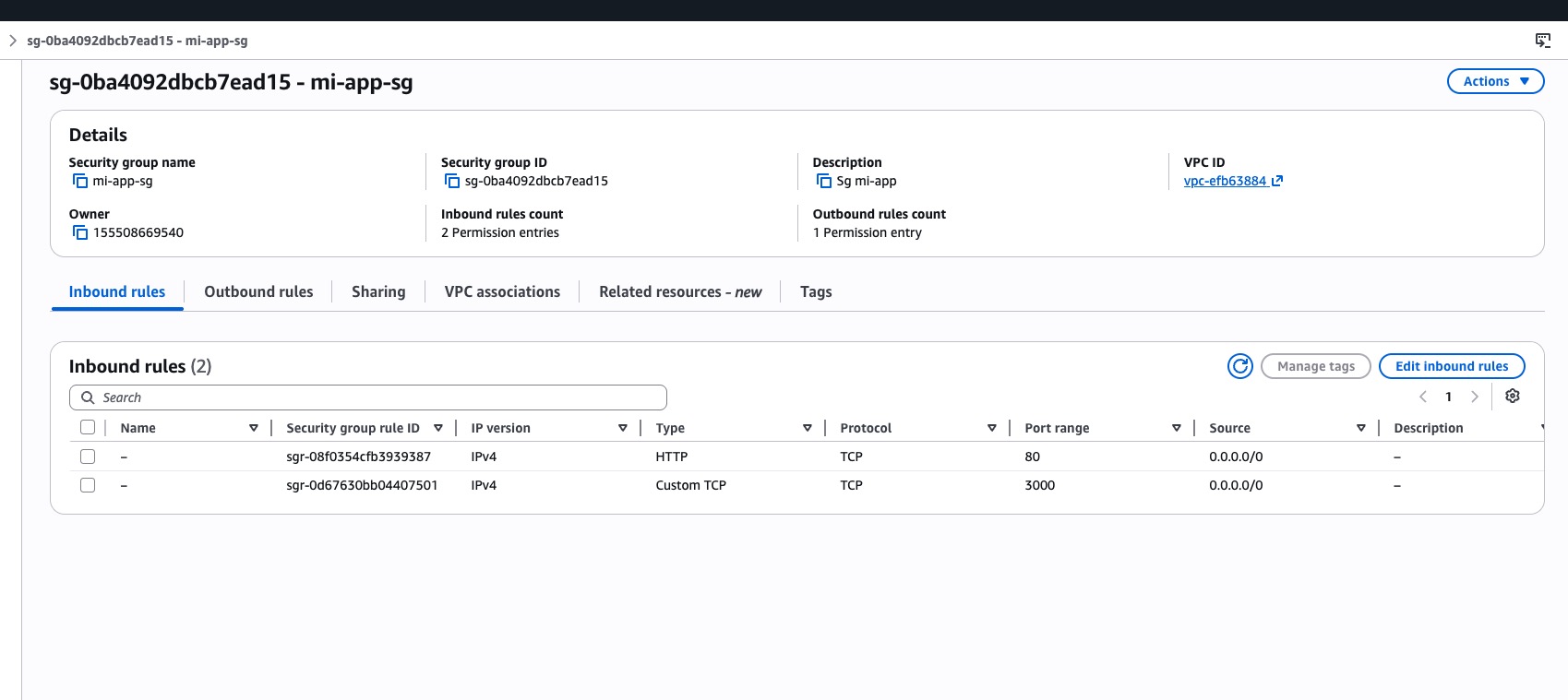
Task: Select the HTTP port 80 rule checkbox
Action: pyautogui.click(x=88, y=457)
